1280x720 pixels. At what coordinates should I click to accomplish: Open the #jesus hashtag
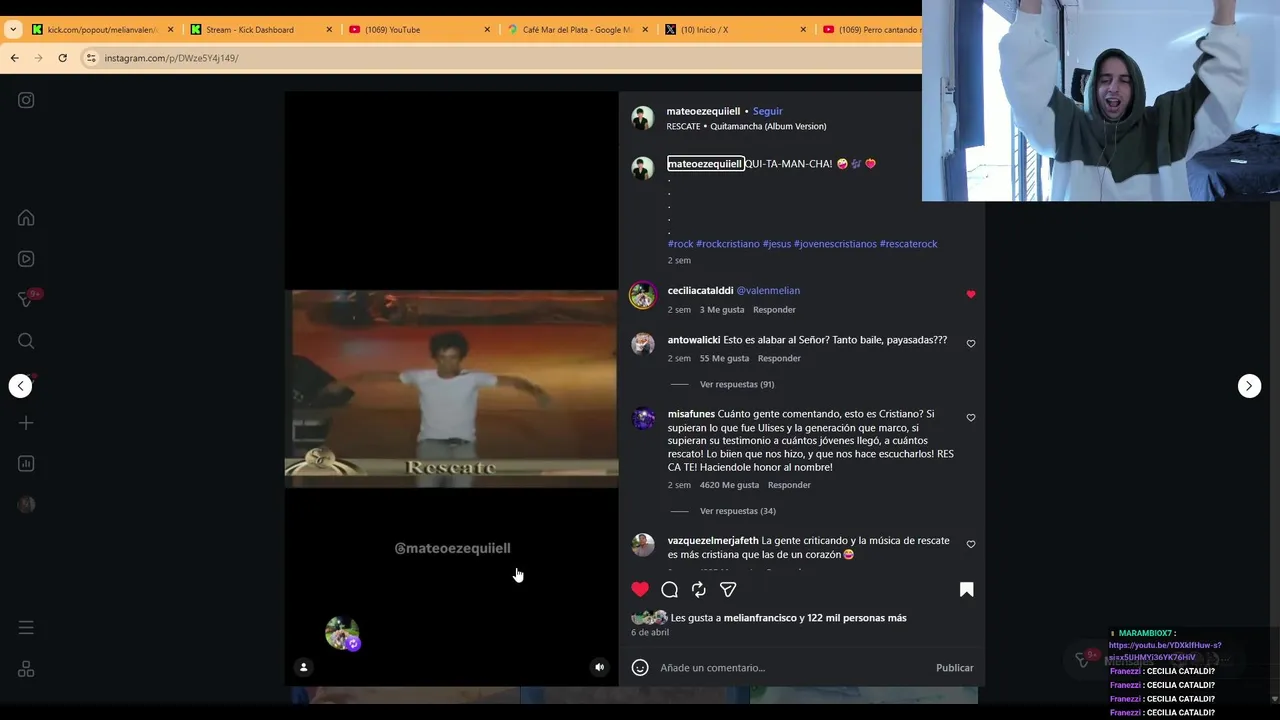pos(777,244)
